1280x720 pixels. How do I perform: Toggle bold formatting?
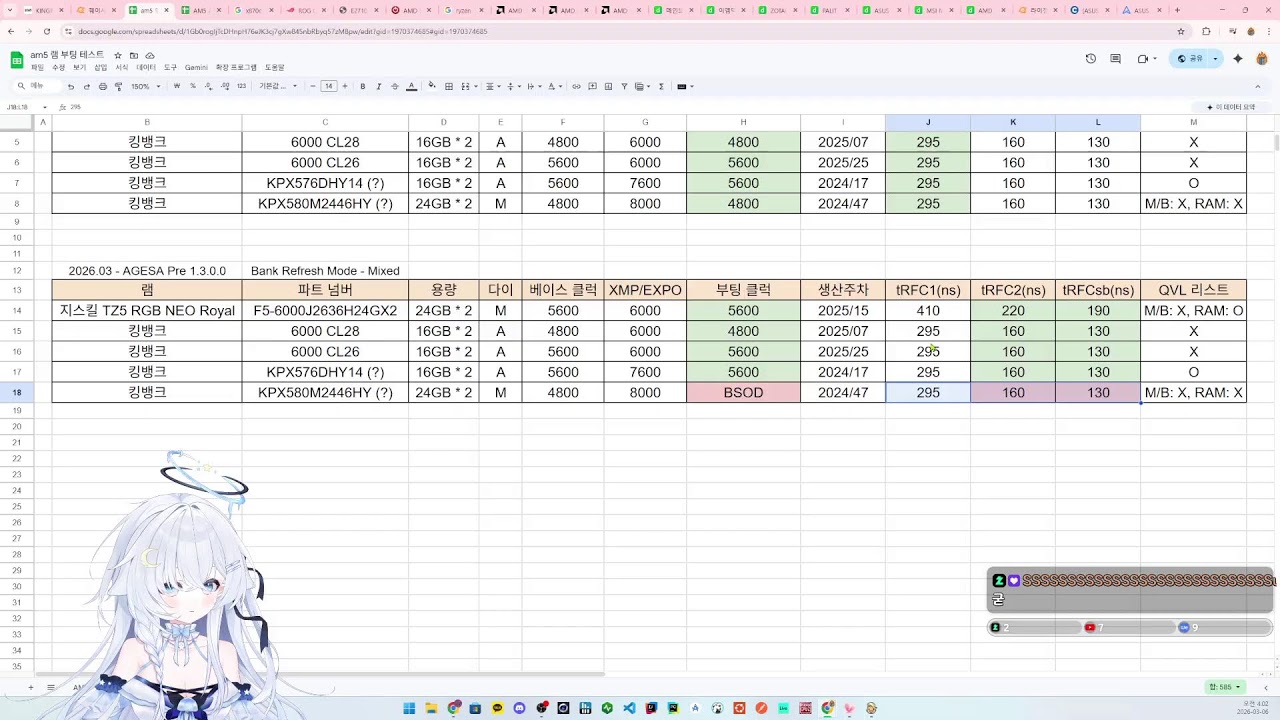pyautogui.click(x=362, y=86)
